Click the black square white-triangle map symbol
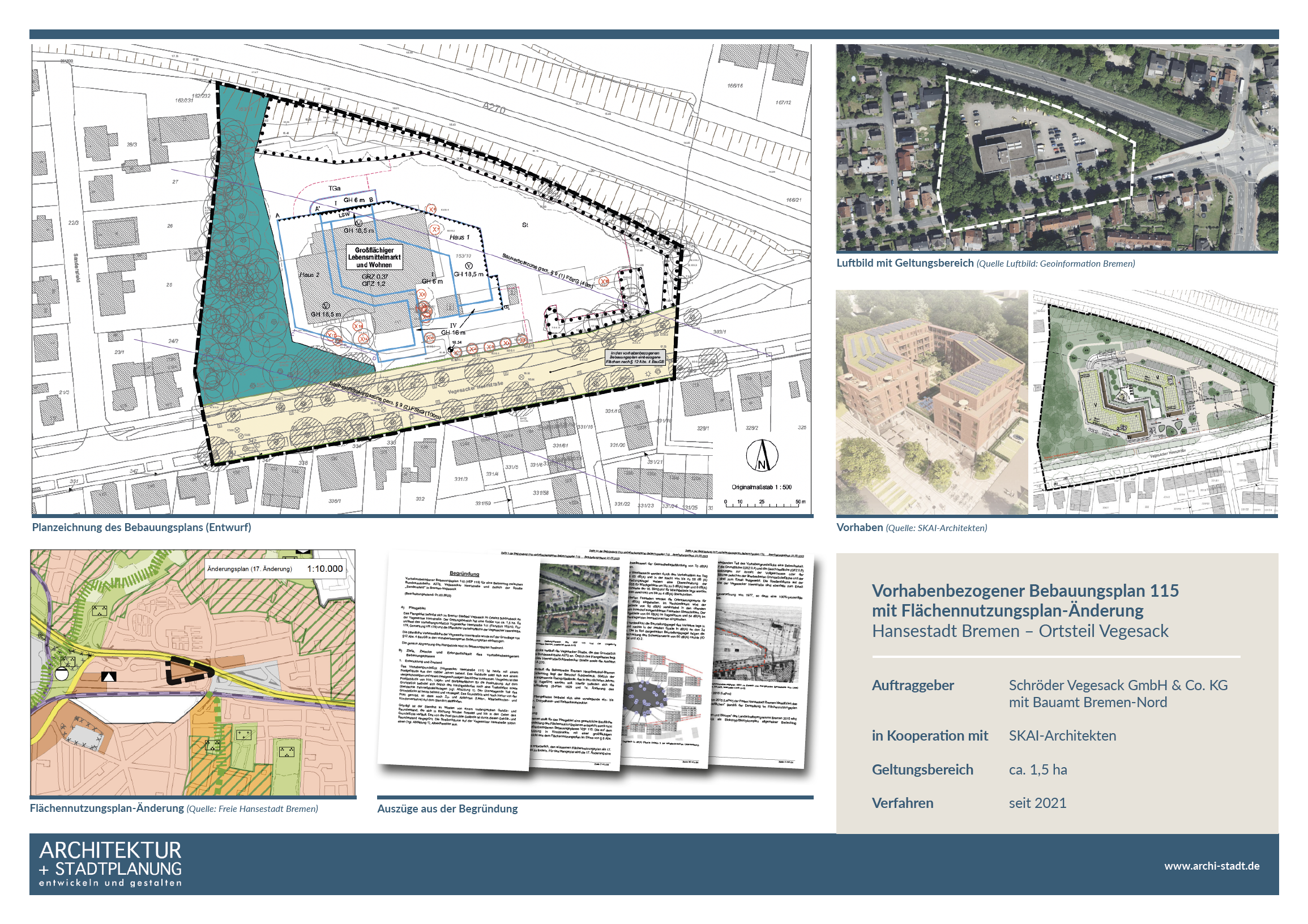Image resolution: width=1308 pixels, height=924 pixels. tap(109, 676)
